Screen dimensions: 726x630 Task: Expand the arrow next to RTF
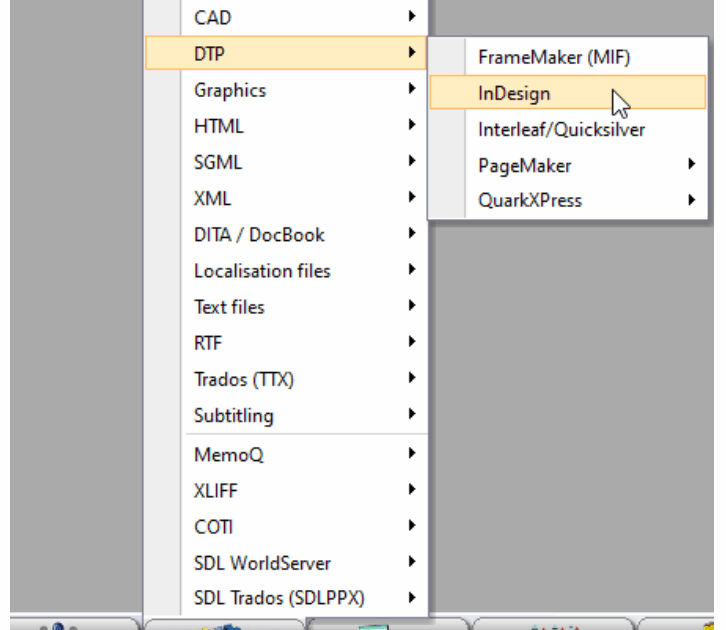(x=412, y=341)
